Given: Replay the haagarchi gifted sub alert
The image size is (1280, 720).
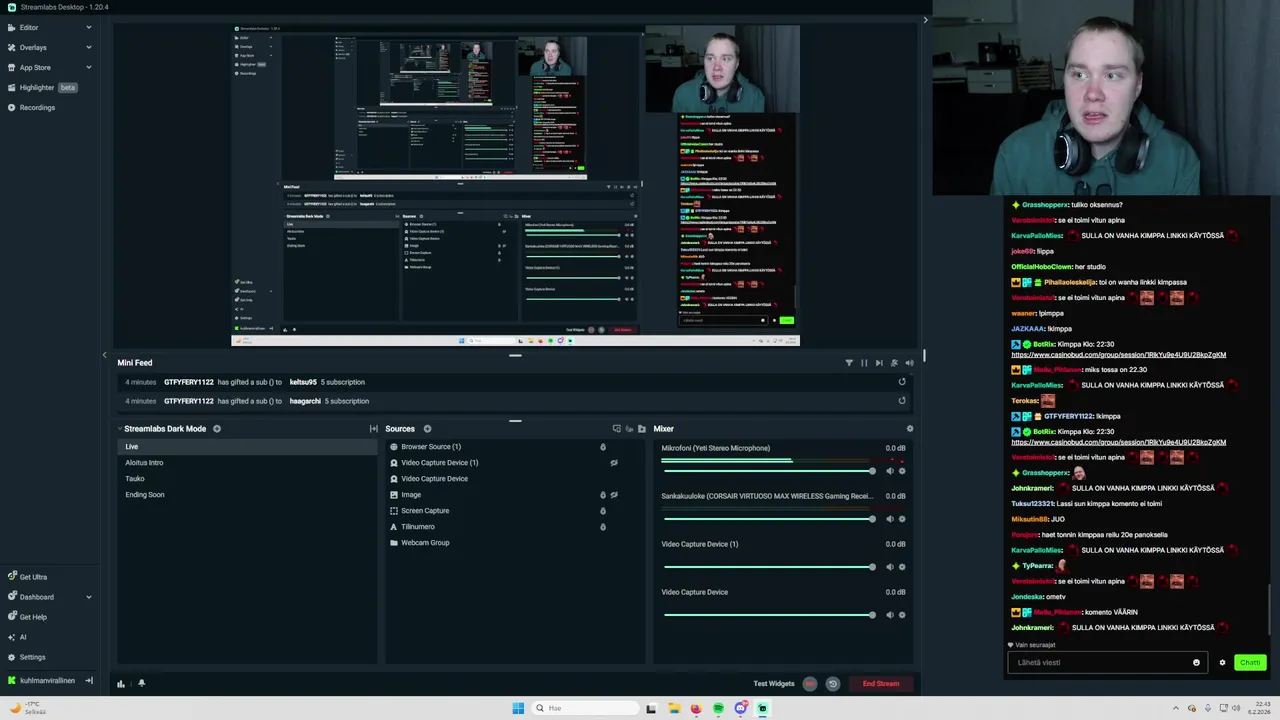Looking at the screenshot, I should click(902, 401).
